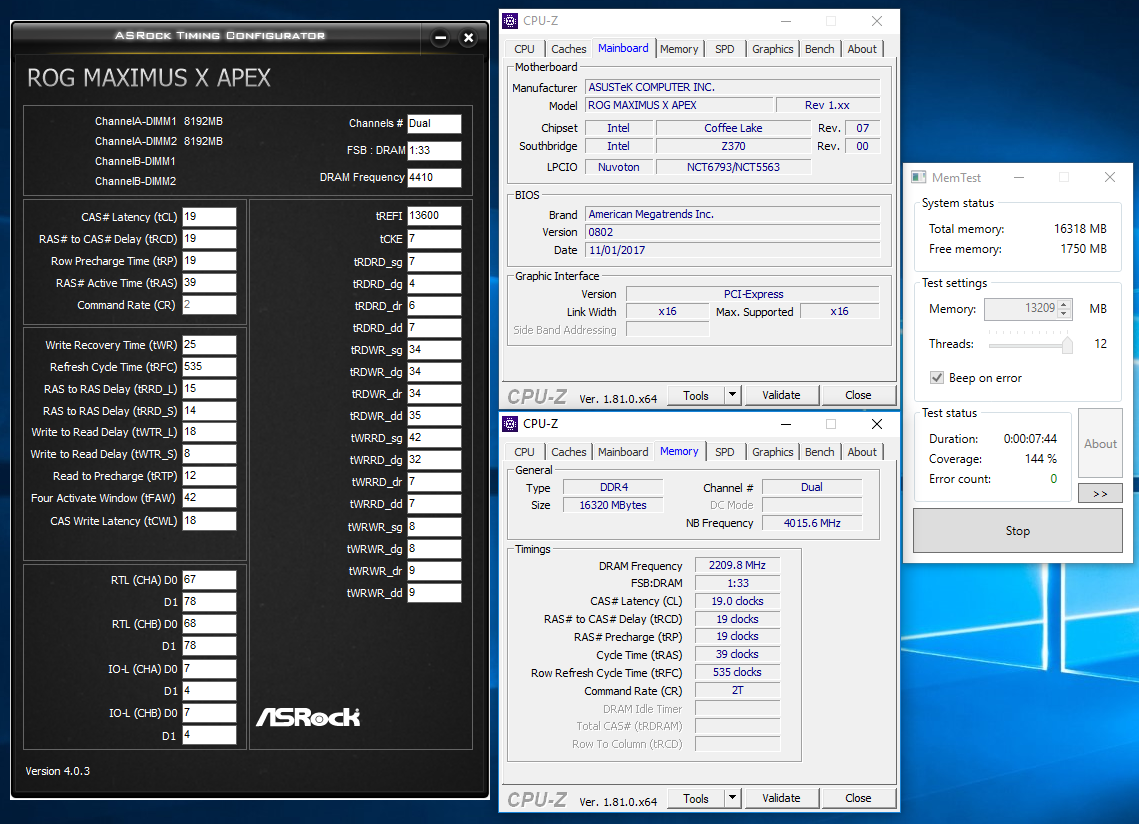The width and height of the screenshot is (1139, 824).
Task: Click Validate in upper CPU-Z window
Action: point(782,395)
